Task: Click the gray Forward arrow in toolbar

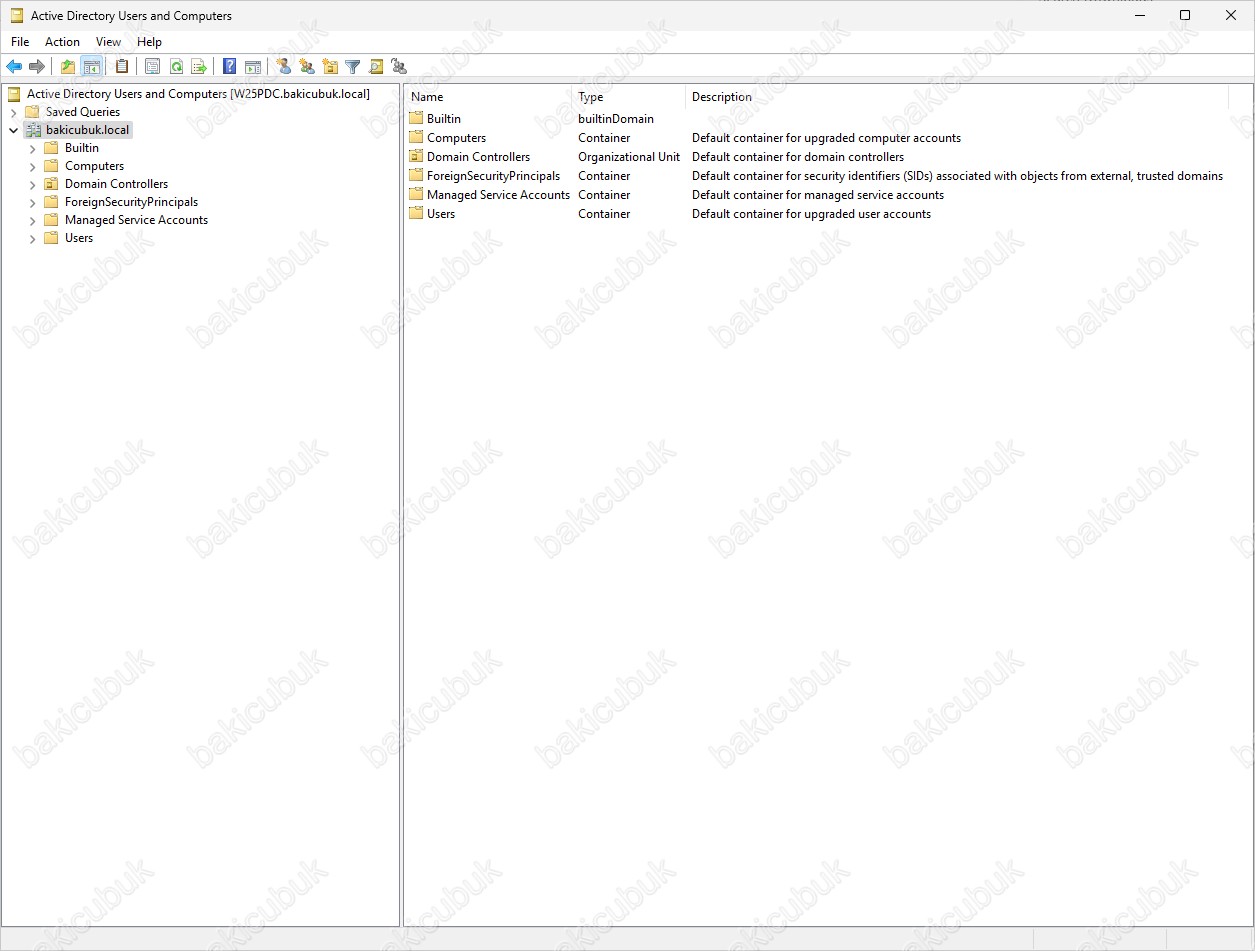Action: point(37,67)
